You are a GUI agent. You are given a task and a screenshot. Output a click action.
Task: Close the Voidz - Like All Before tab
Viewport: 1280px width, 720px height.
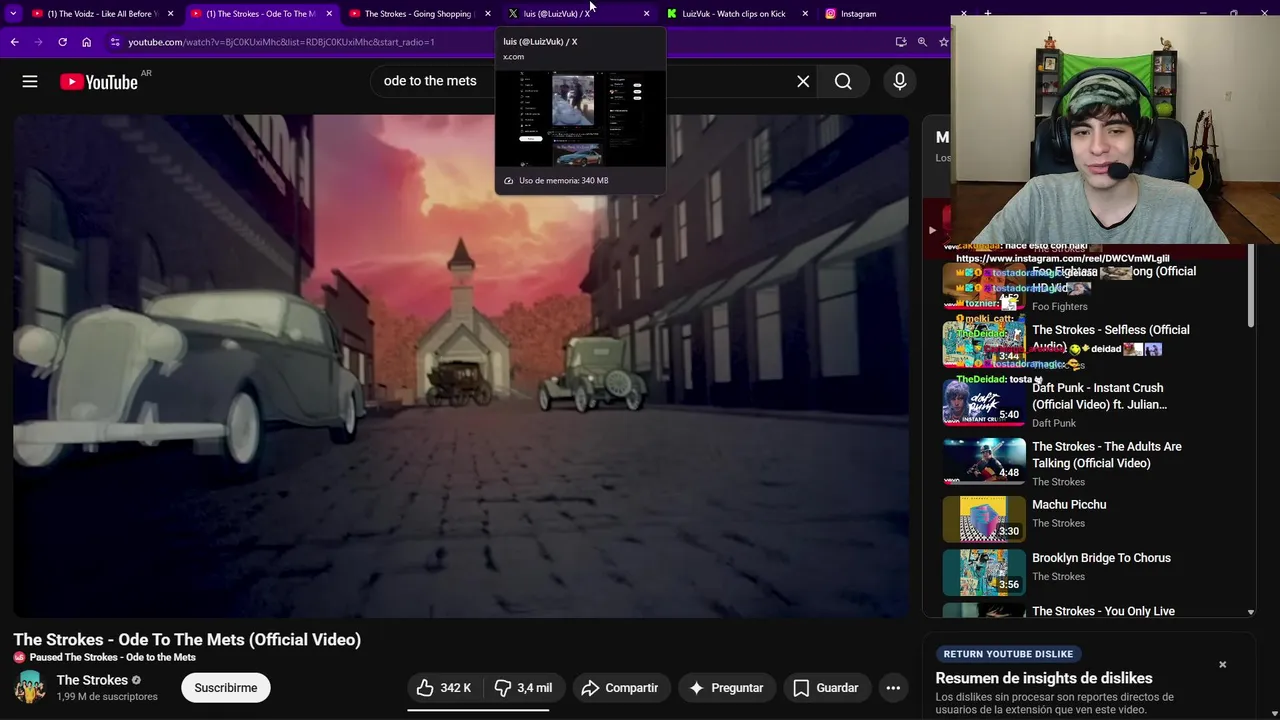click(171, 14)
